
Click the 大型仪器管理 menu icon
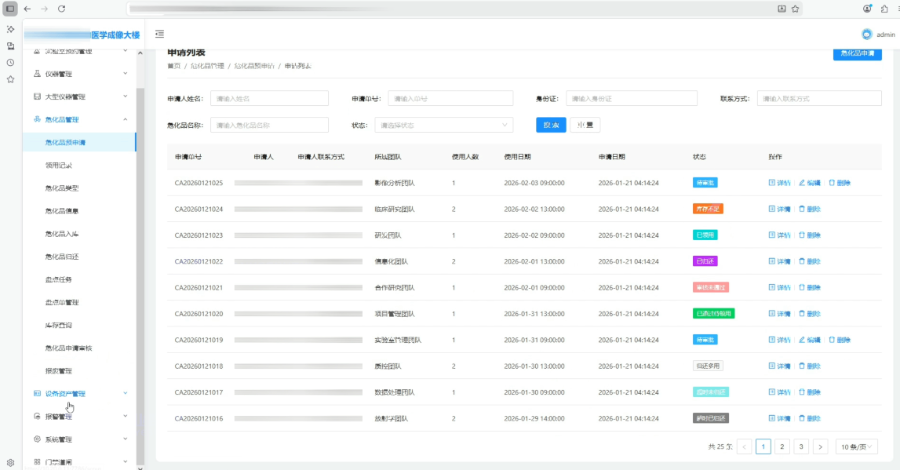37,96
